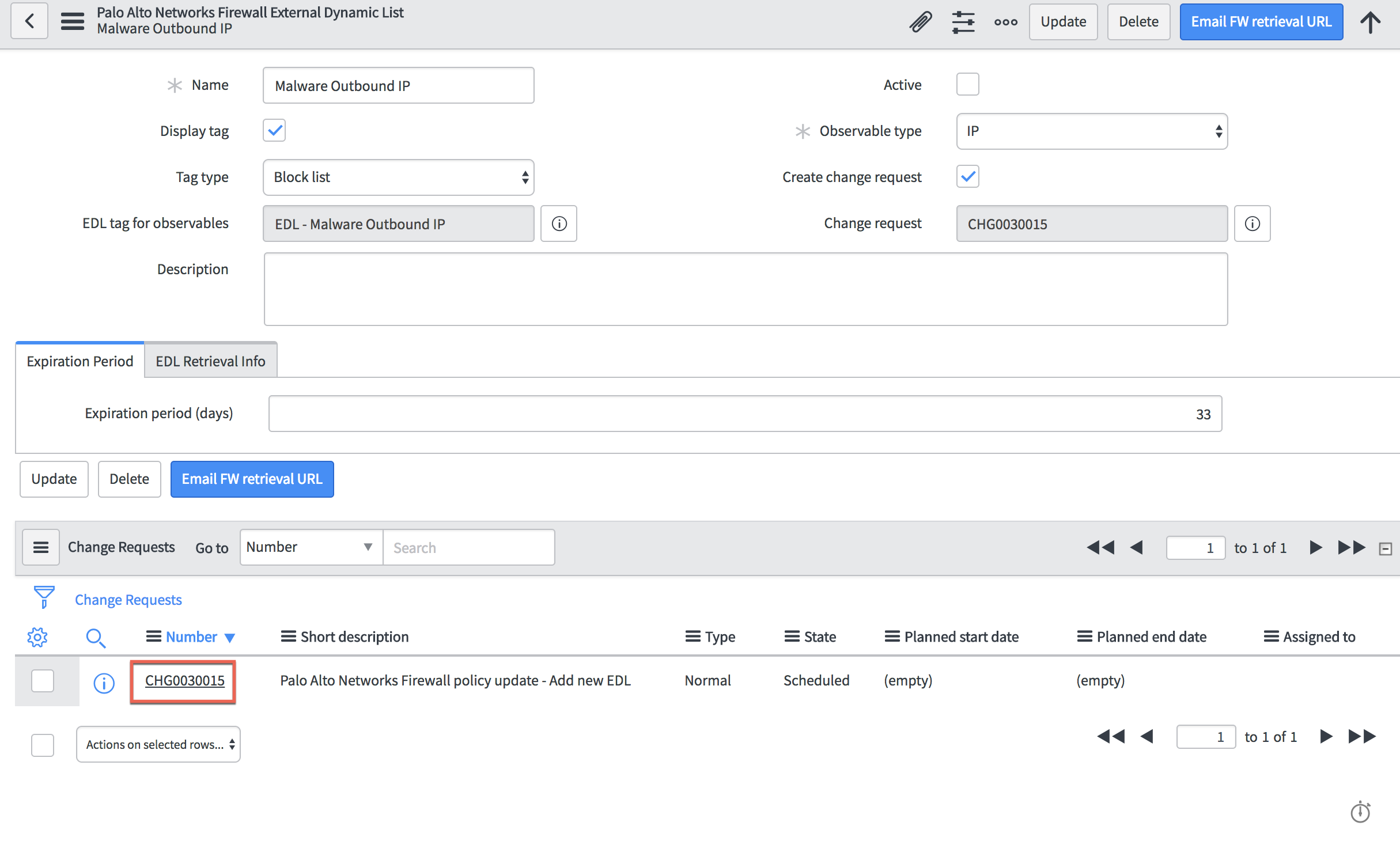1400x841 pixels.
Task: Open Assigned to column menu icon
Action: pyautogui.click(x=1271, y=637)
